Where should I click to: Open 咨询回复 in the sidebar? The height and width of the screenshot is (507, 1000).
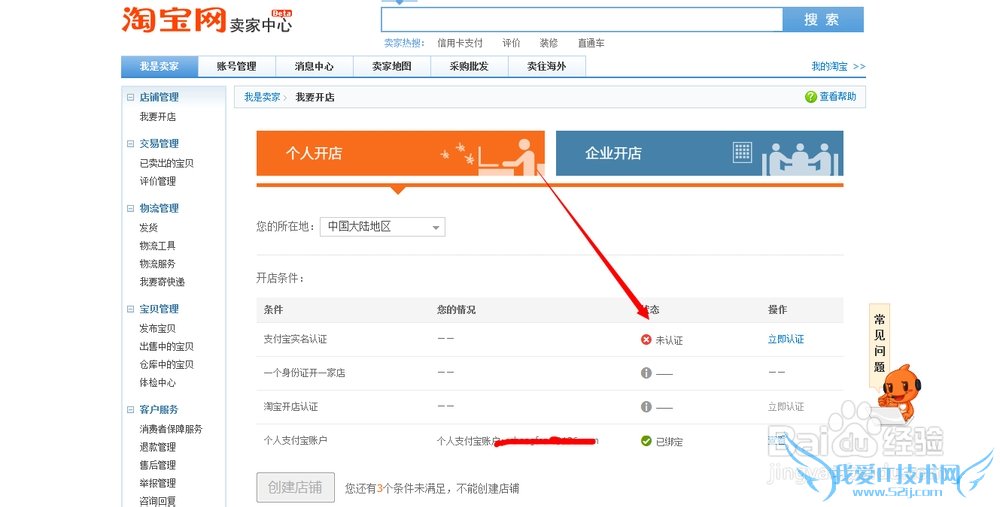tap(158, 501)
